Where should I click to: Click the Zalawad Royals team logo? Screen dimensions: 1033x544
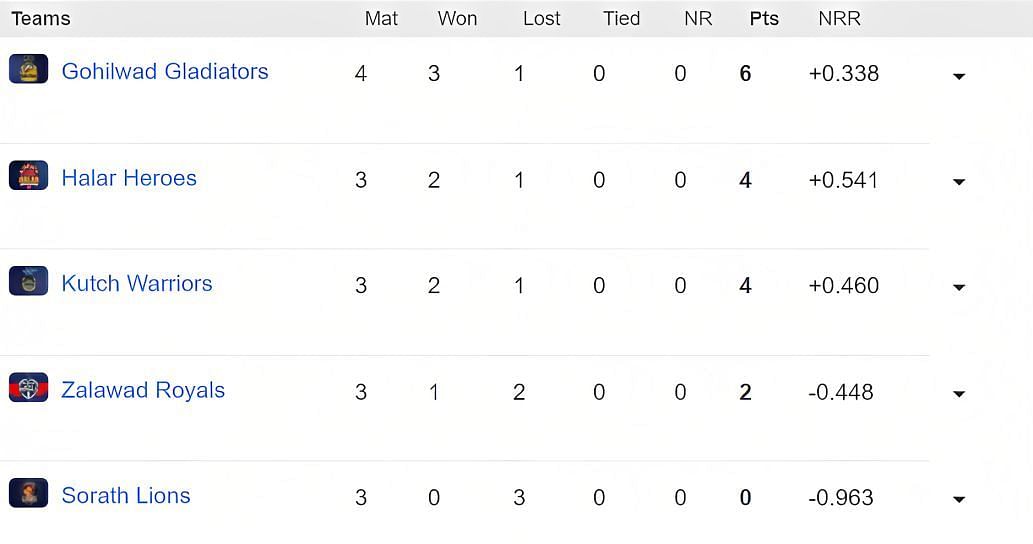click(28, 387)
